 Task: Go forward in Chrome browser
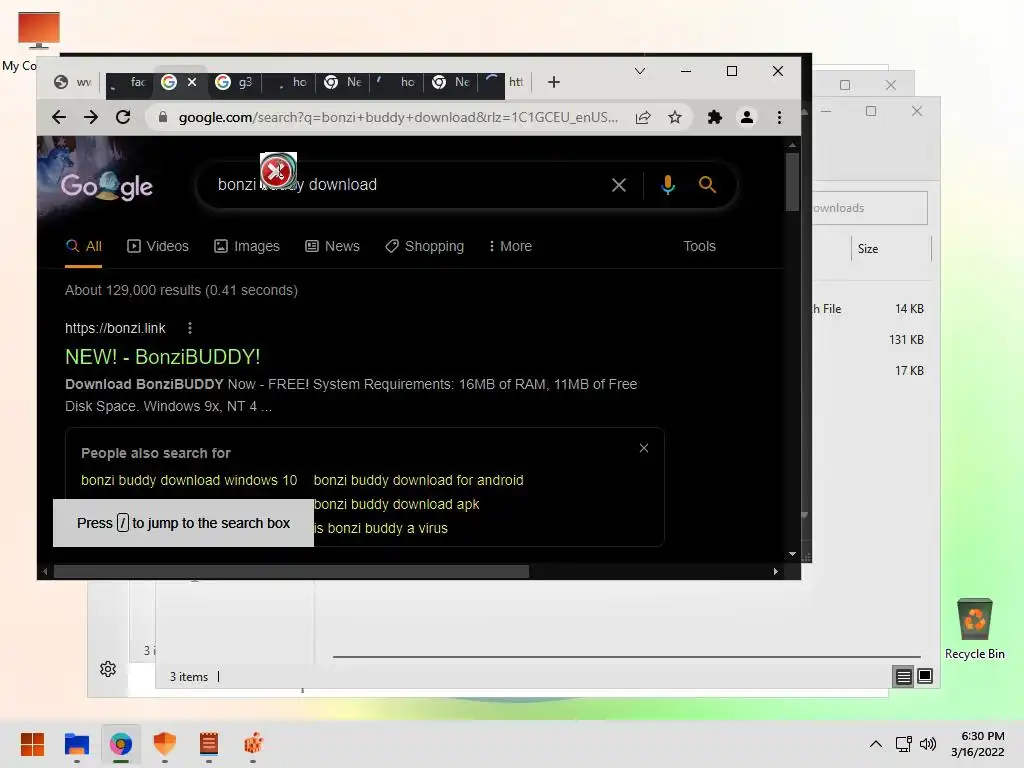coord(91,118)
